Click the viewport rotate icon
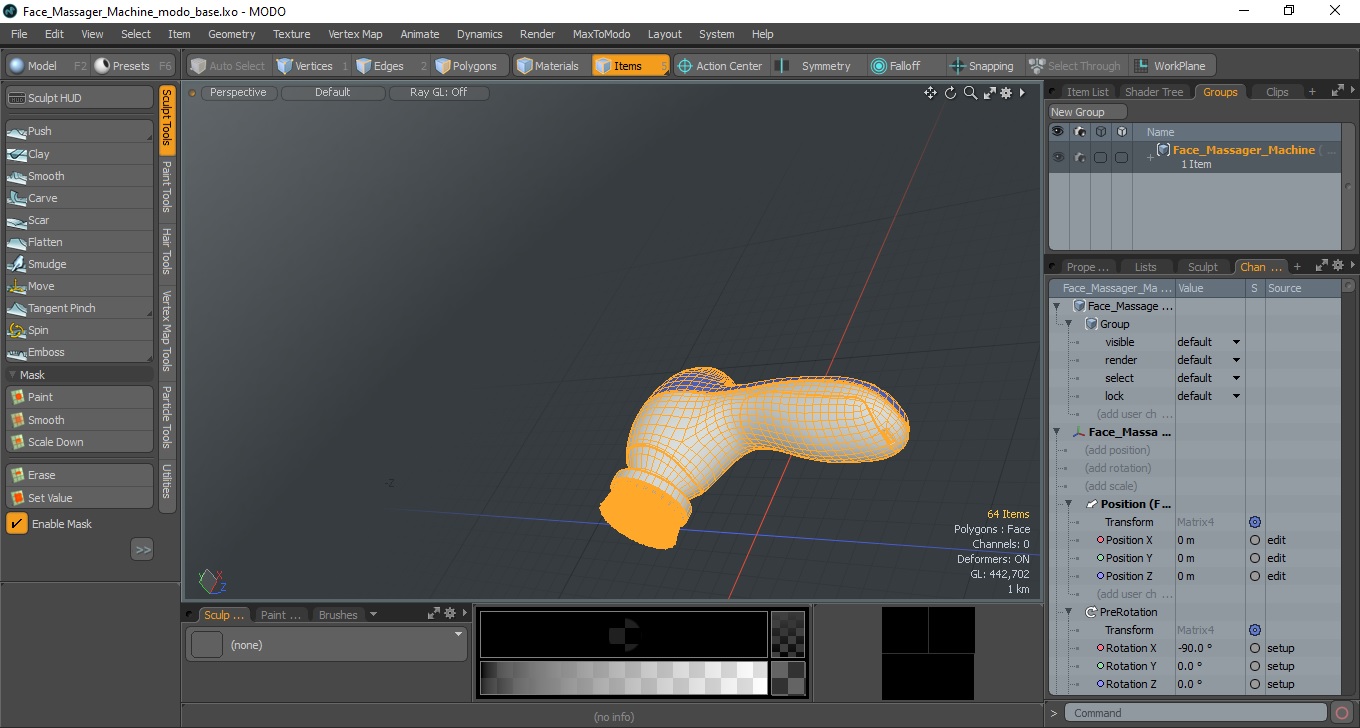The width and height of the screenshot is (1360, 728). point(951,93)
